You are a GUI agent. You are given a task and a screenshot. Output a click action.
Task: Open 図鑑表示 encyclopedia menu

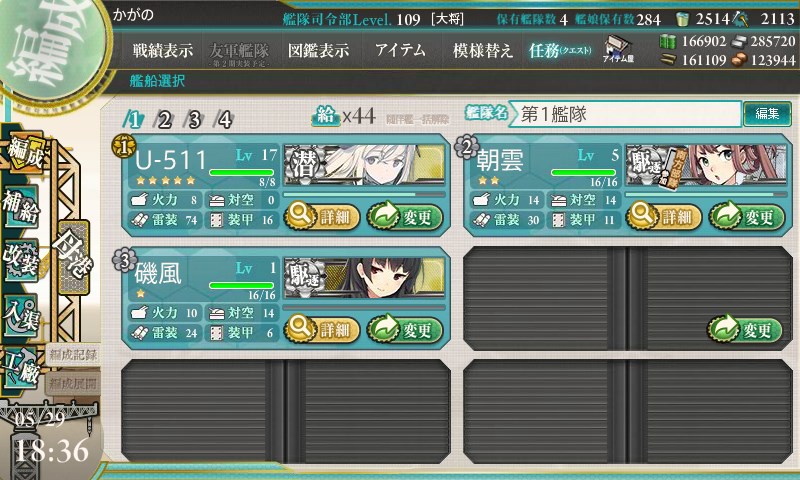318,50
